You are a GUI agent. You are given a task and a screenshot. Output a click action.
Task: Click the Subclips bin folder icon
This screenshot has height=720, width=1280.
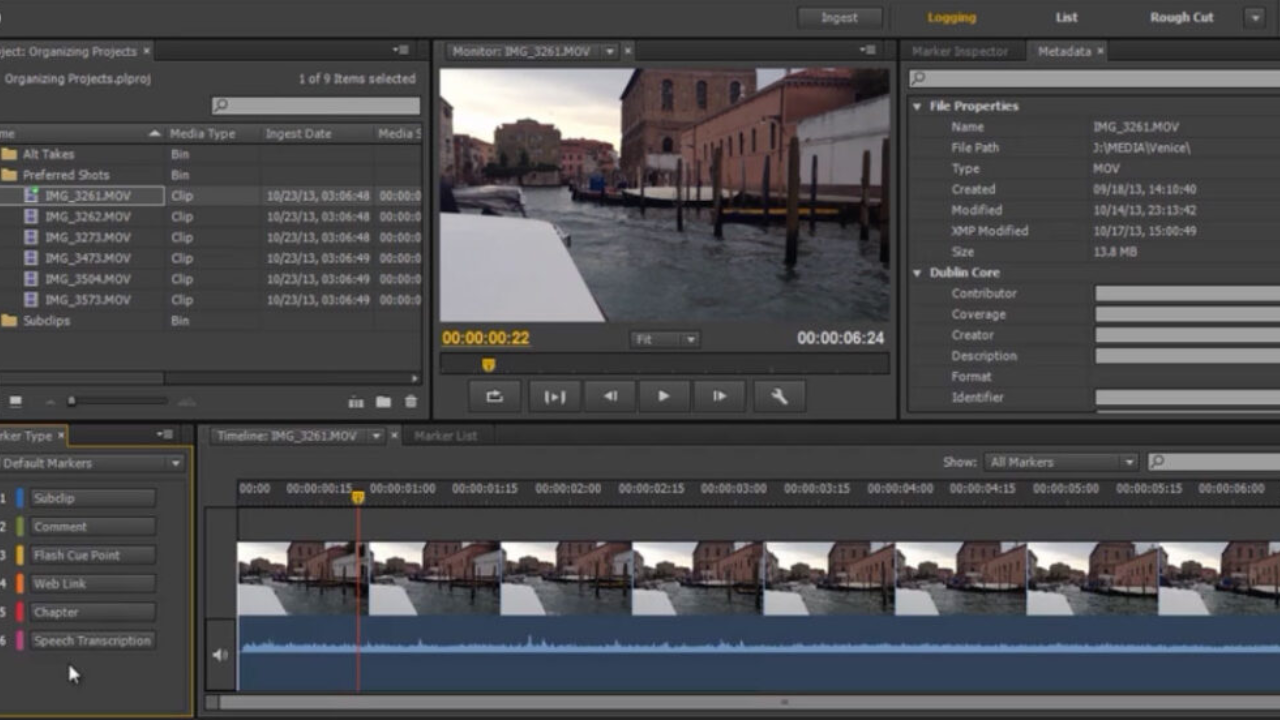10,321
